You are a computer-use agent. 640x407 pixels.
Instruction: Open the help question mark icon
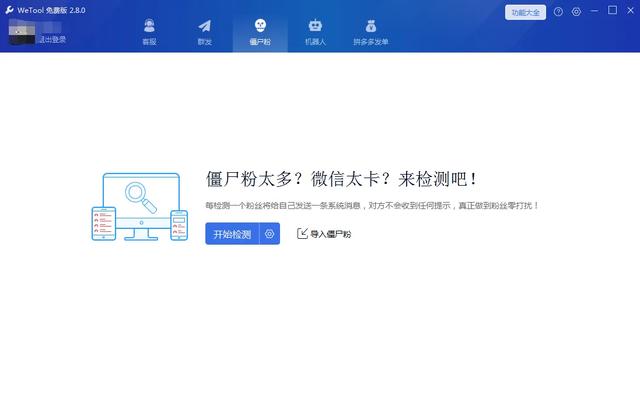(x=558, y=12)
